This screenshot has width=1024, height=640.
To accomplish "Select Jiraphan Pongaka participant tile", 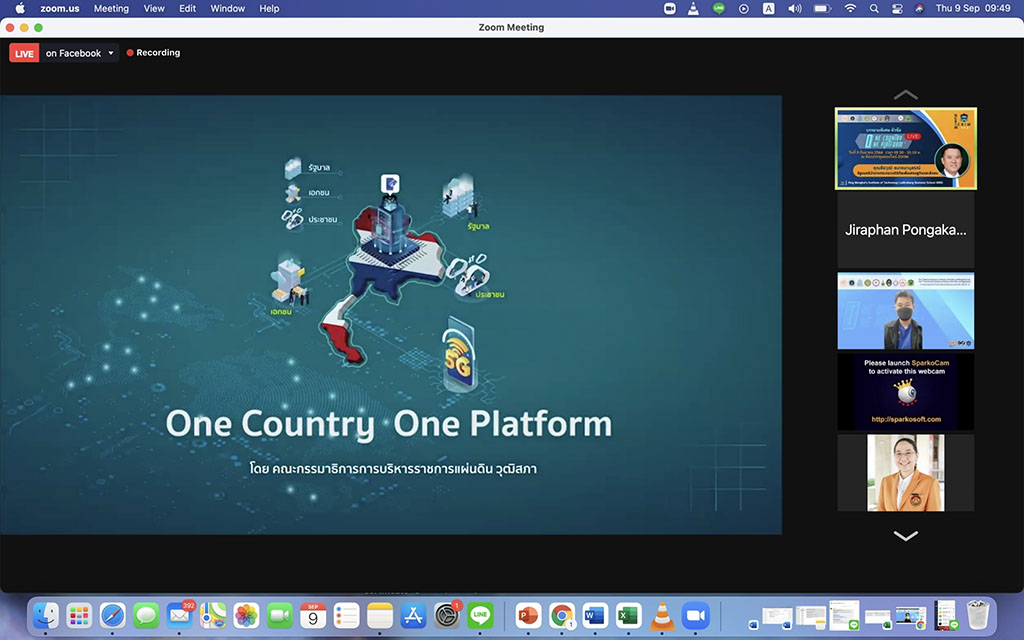I will [x=906, y=230].
